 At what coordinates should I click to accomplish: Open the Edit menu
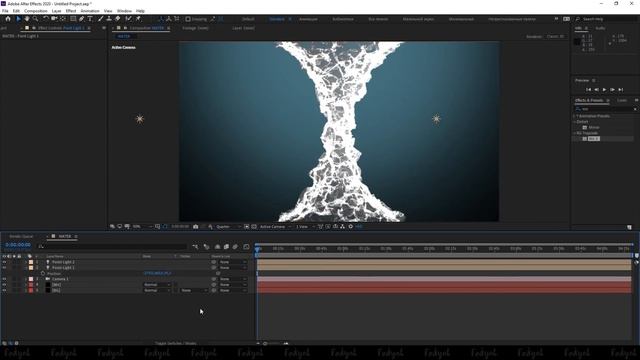tap(16, 11)
